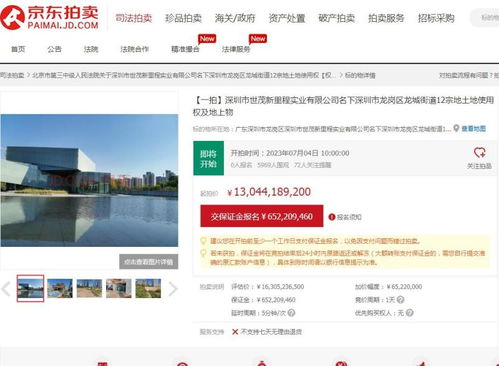Open the 珍品拍卖 top navigation tab
The height and width of the screenshot is (366, 499).
coord(184,18)
